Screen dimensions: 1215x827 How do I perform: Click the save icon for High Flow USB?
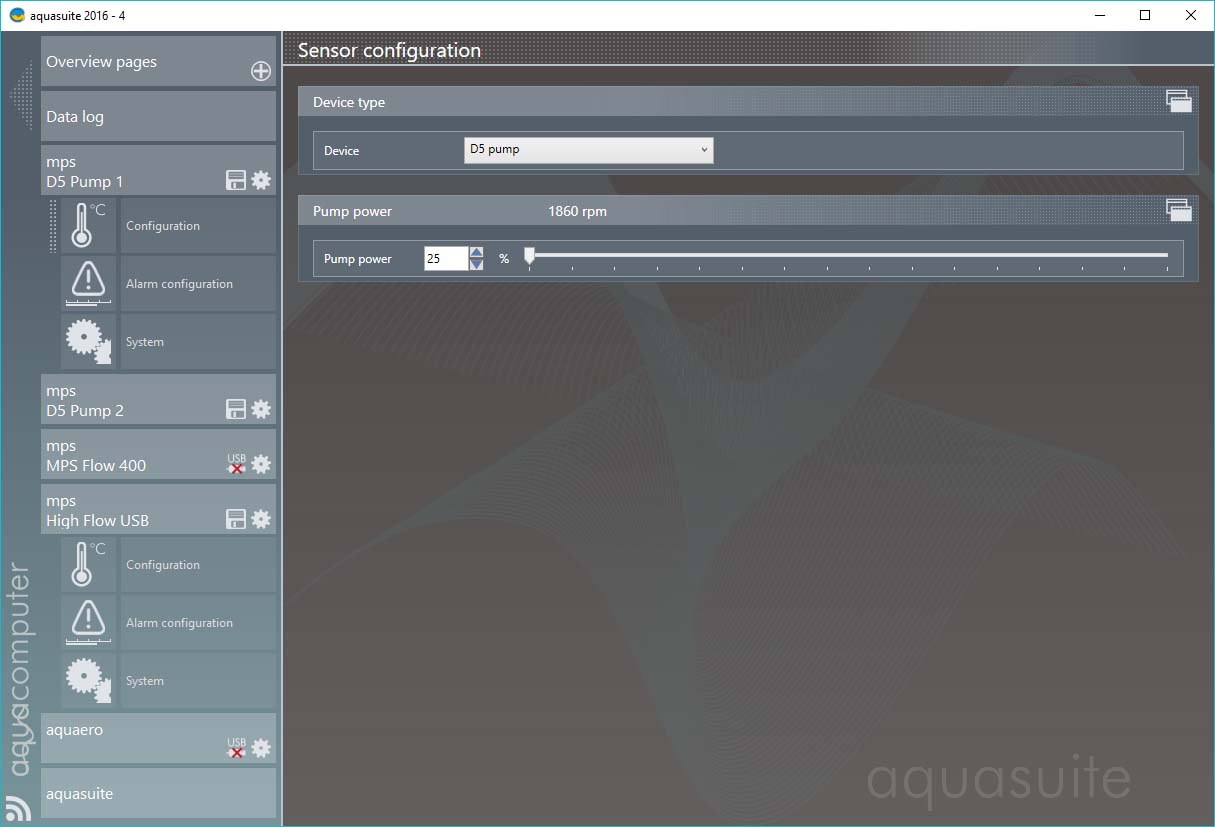pyautogui.click(x=236, y=519)
